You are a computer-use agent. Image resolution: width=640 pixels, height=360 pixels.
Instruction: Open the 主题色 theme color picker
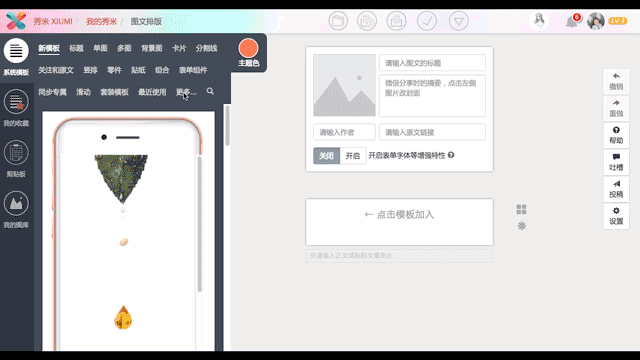point(249,53)
